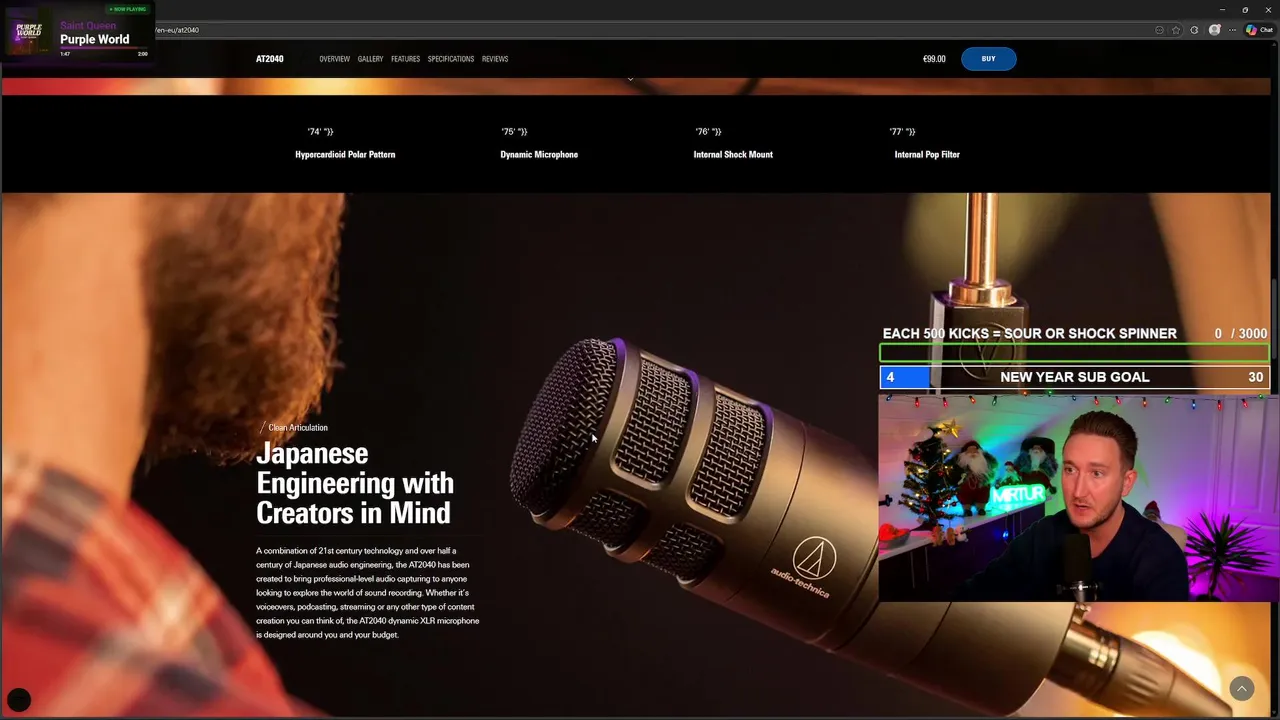Click the AT2040 product title

click(270, 59)
